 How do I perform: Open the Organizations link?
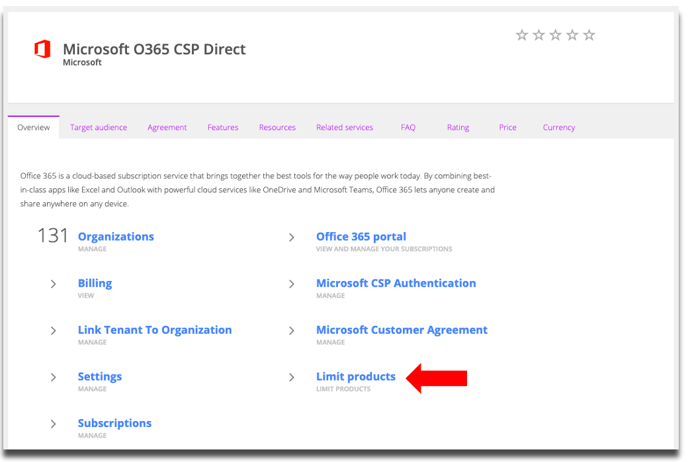pos(116,237)
